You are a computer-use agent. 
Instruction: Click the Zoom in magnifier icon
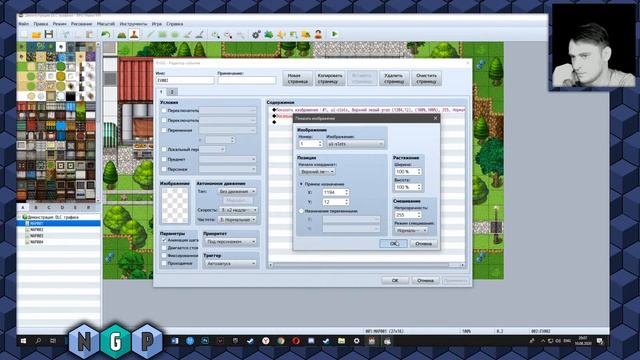tap(216, 35)
